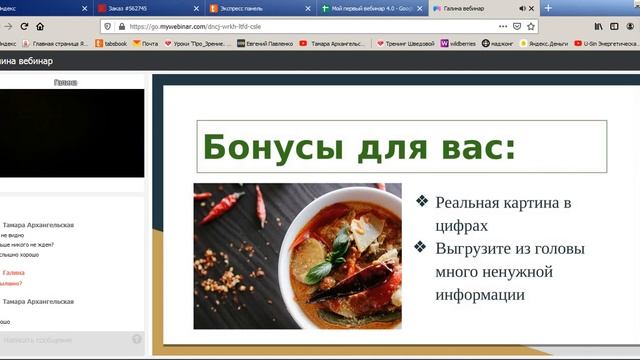This screenshot has height=360, width=640.
Task: Open the Тренинг Шведовой bookmark
Action: coord(406,44)
